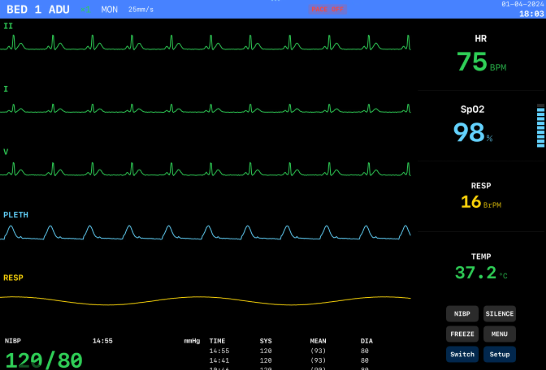Freeze the waveforms using FREEZE
546x370 pixels.
462,334
